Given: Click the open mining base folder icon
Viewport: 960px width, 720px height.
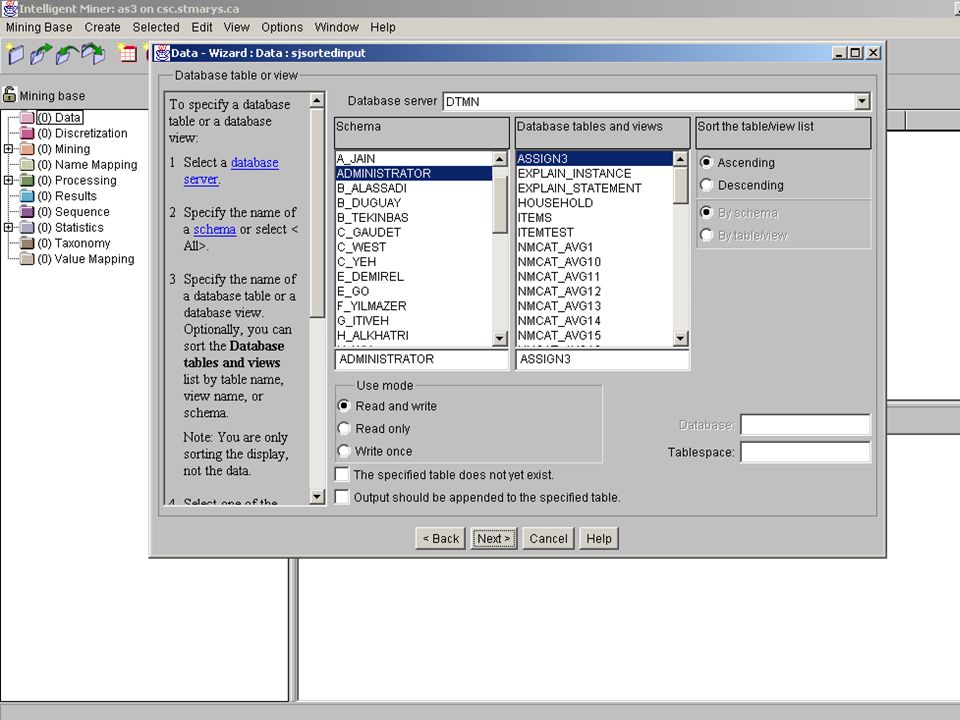Looking at the screenshot, I should coord(41,54).
